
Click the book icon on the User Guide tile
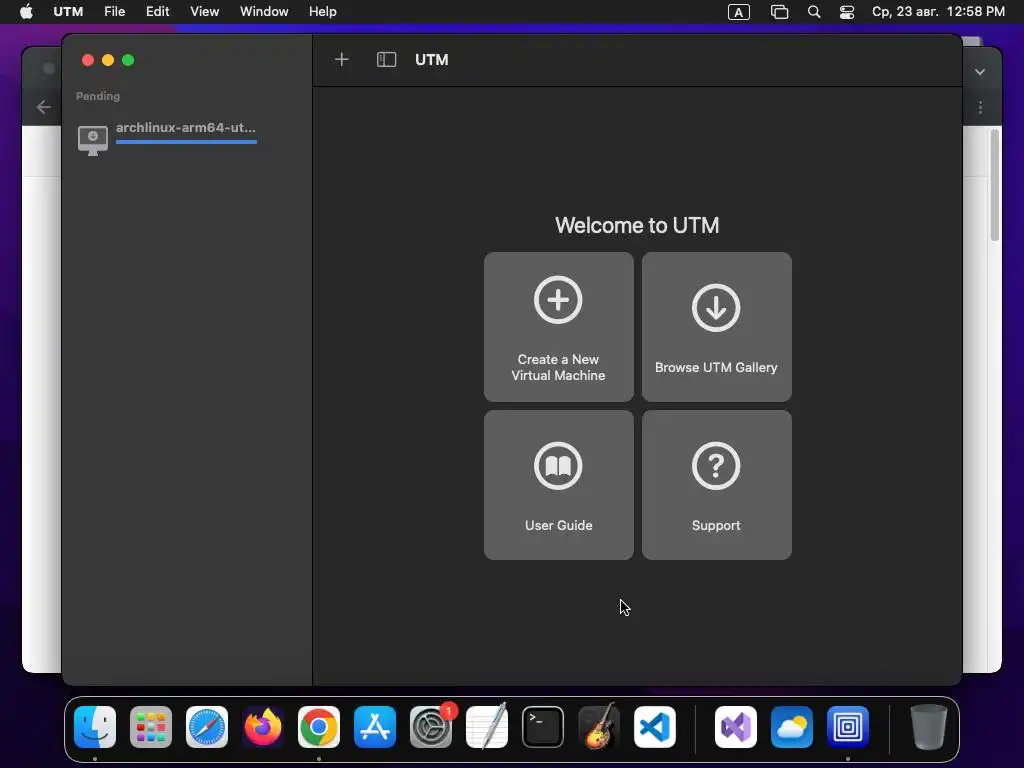pos(558,466)
